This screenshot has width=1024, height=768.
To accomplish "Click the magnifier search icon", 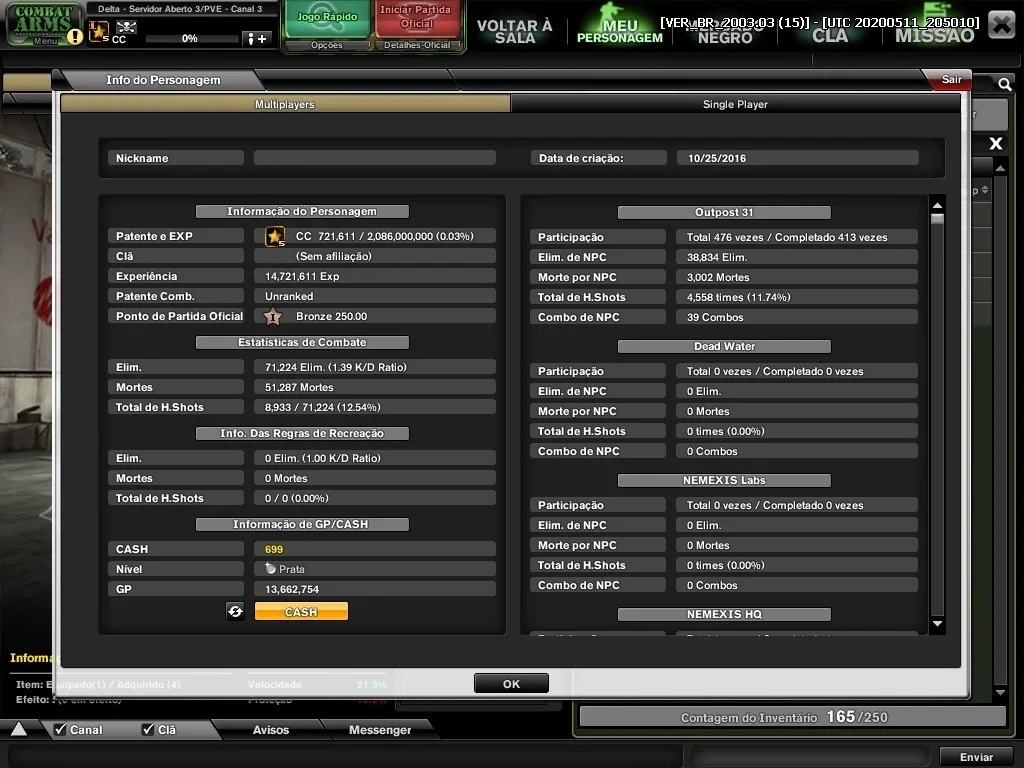I will click(1004, 84).
